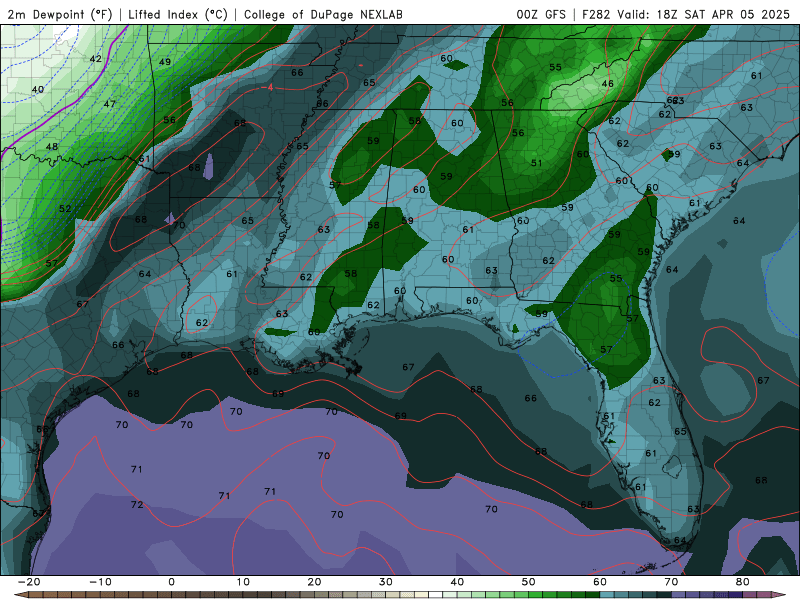Click the 52 dewpoint value on the map

point(65,208)
